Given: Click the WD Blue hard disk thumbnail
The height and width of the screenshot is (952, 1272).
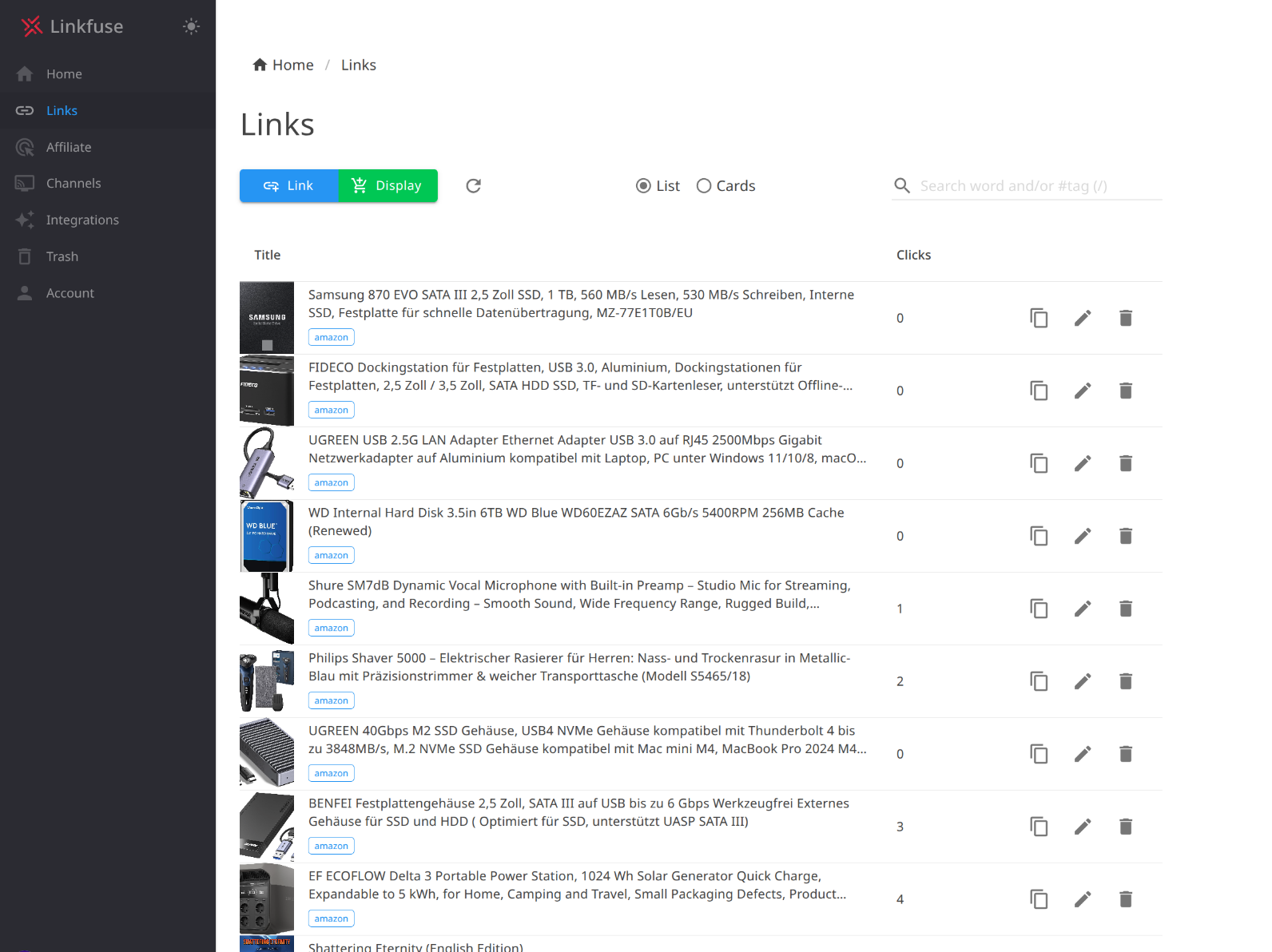Looking at the screenshot, I should tap(267, 536).
